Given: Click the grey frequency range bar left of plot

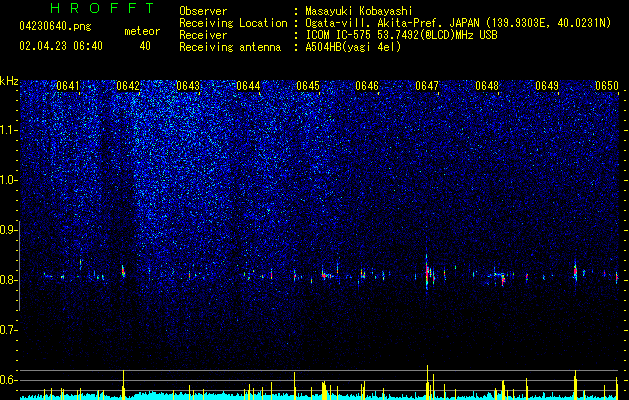Looking at the screenshot, I should pyautogui.click(x=19, y=266).
